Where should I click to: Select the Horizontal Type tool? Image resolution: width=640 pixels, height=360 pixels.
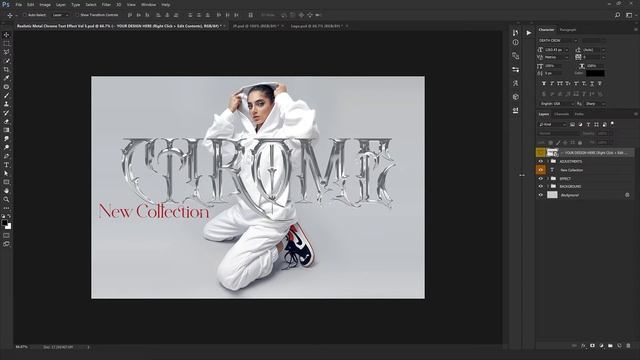(x=7, y=165)
